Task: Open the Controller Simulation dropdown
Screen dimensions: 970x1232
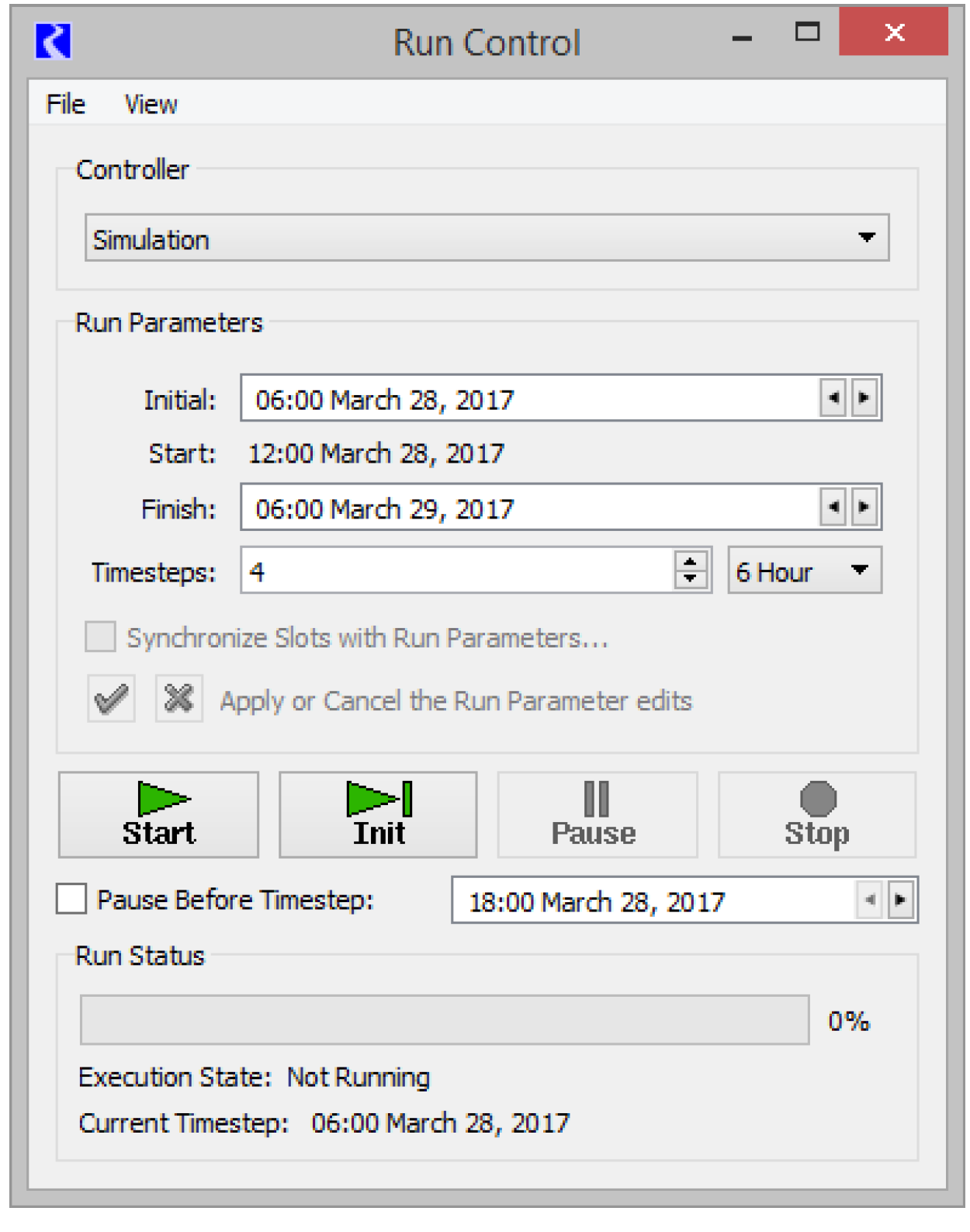Action: tap(487, 238)
